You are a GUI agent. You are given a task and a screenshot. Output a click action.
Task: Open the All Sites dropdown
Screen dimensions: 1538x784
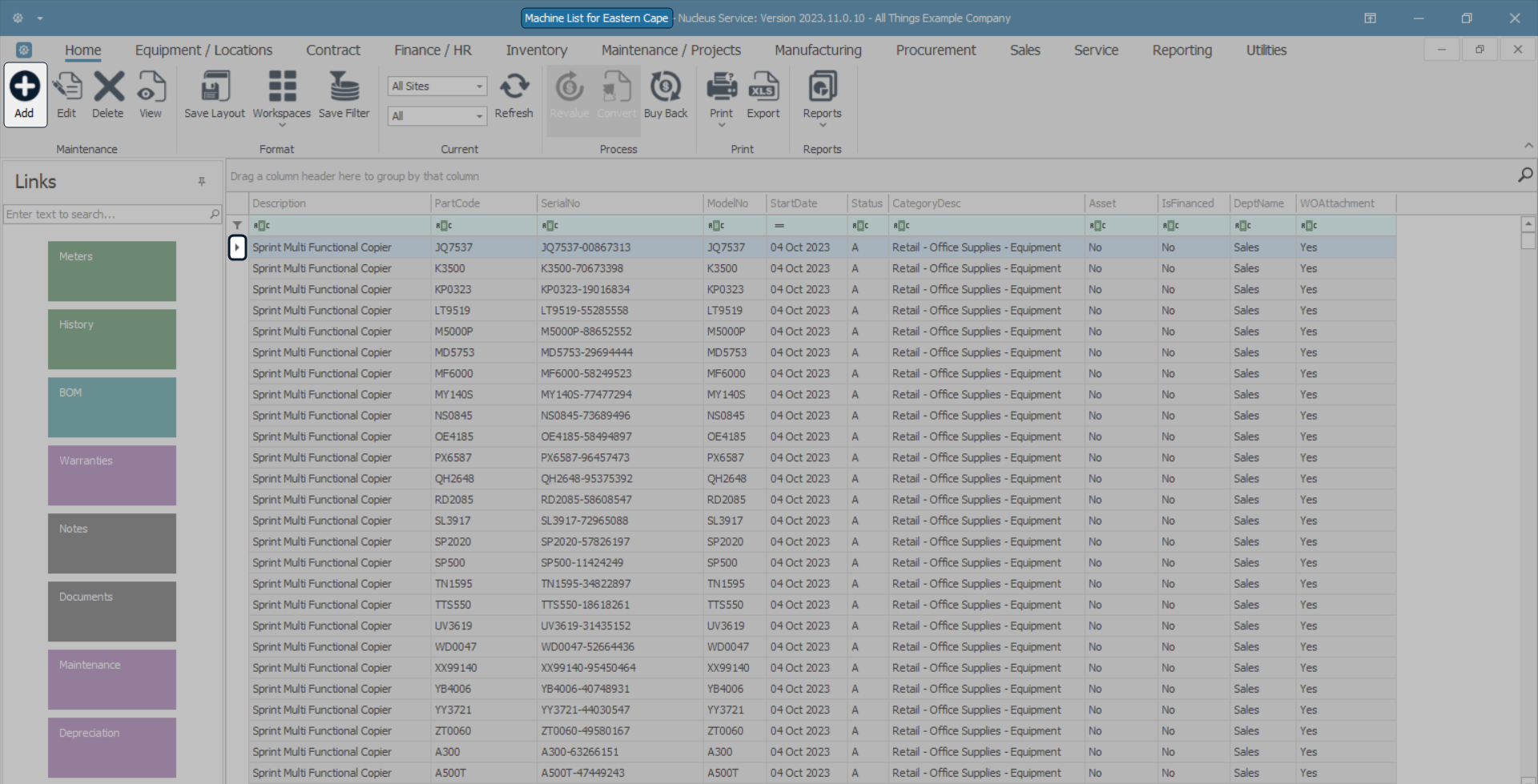pos(437,86)
